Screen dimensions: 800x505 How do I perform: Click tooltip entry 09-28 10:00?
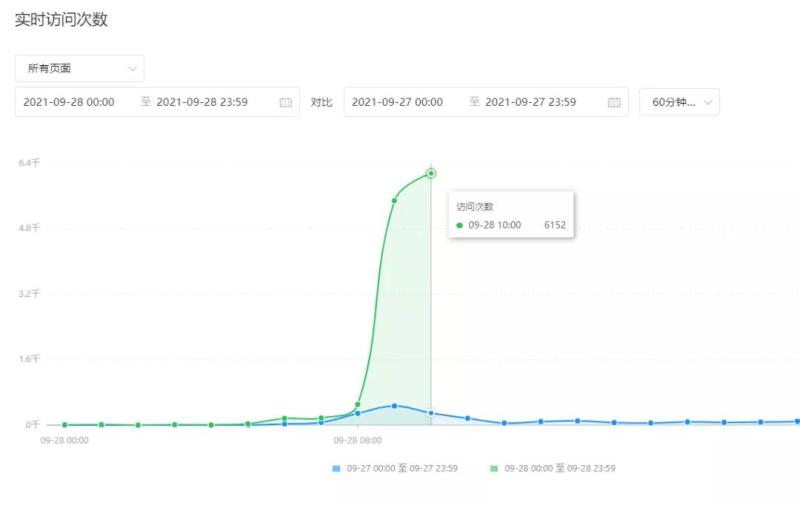tap(494, 225)
